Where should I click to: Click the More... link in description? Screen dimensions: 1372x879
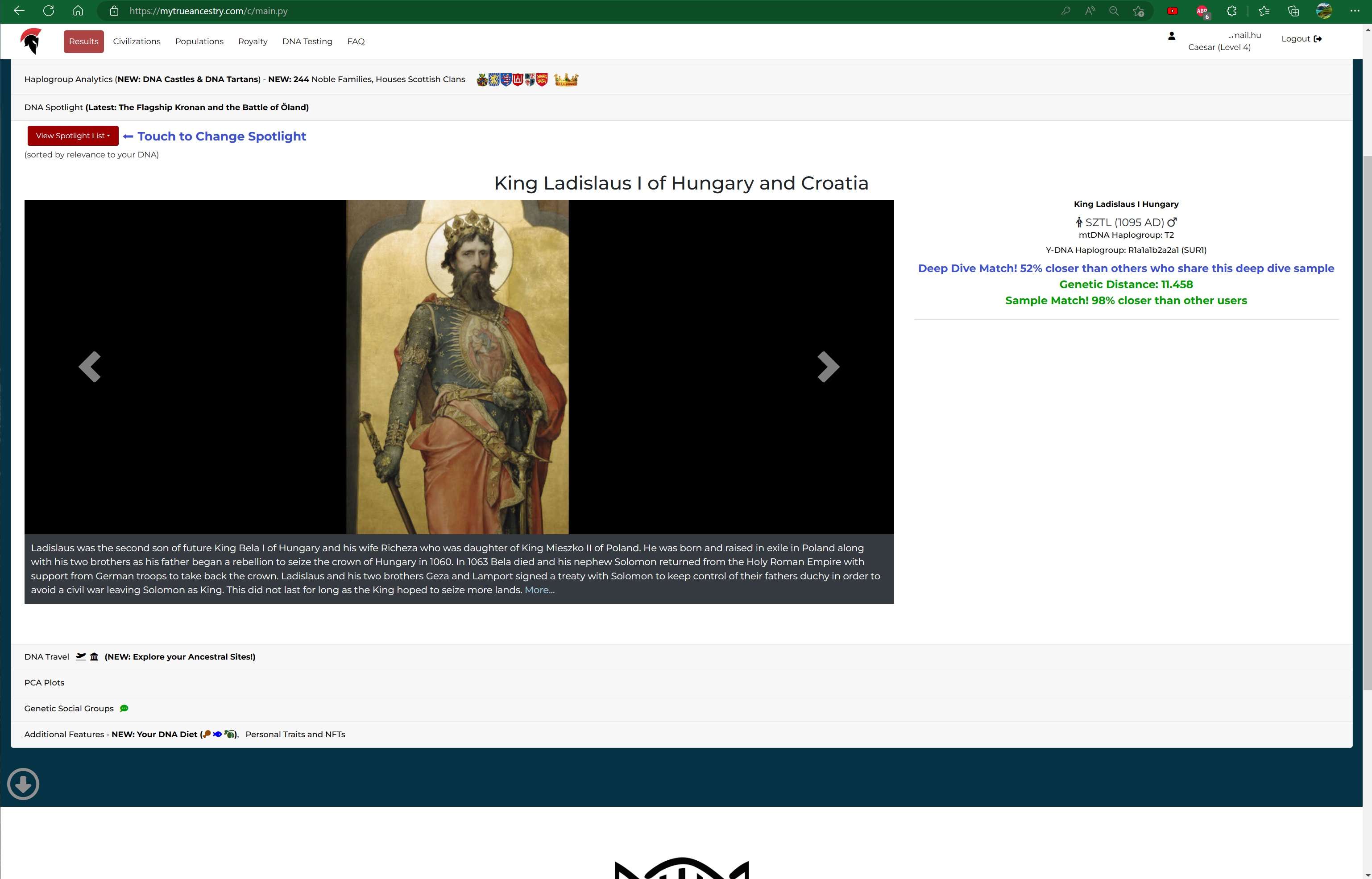click(x=539, y=590)
